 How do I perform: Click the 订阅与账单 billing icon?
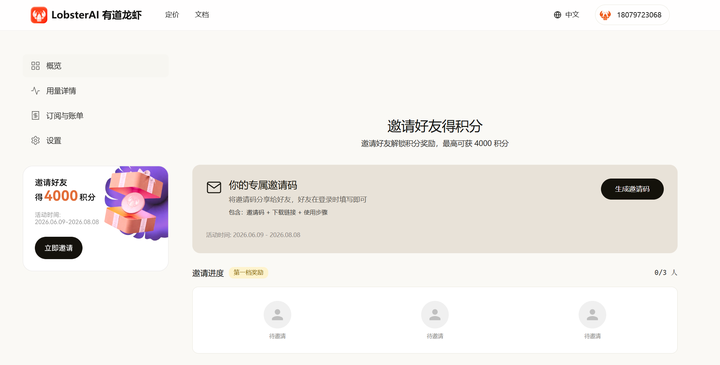pyautogui.click(x=35, y=115)
